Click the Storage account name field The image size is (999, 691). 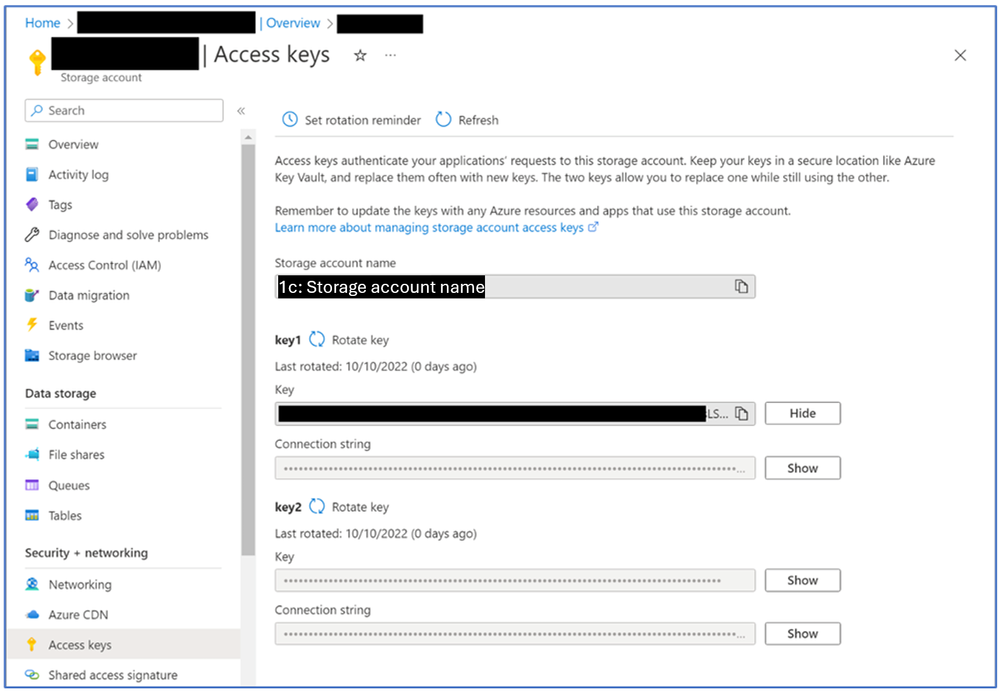[515, 287]
